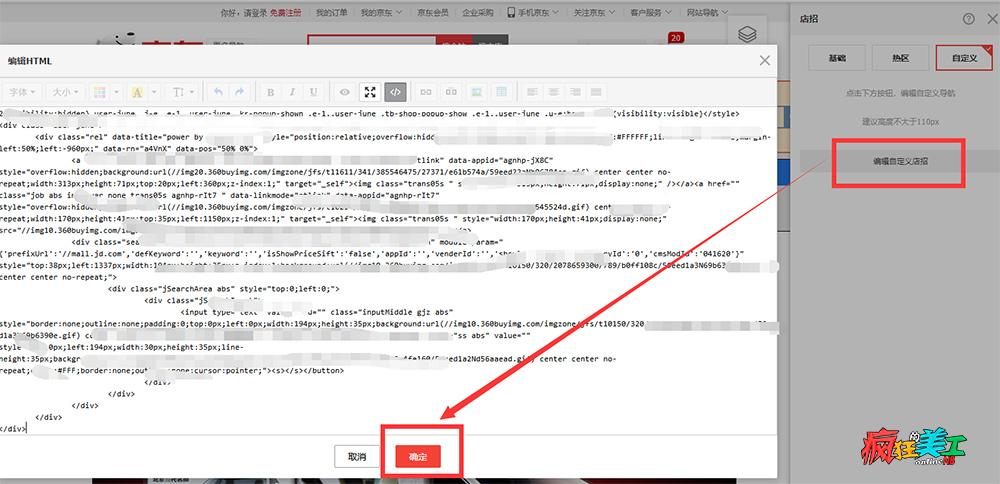Switch to the 基础 tab in 店招 panel

(837, 57)
